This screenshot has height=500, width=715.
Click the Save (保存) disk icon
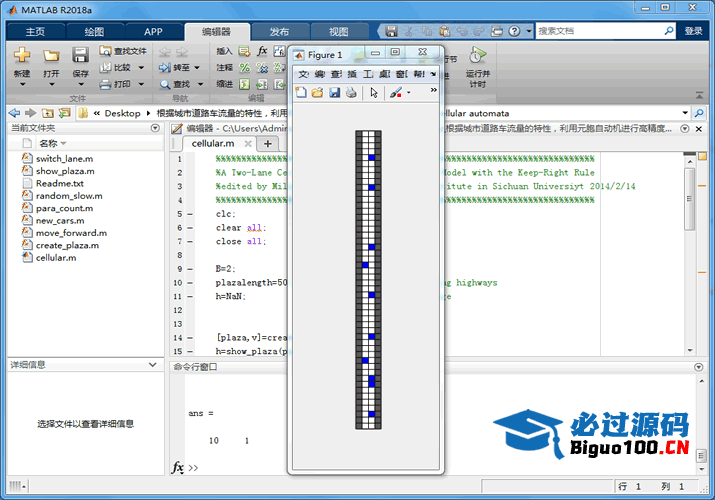[80, 56]
